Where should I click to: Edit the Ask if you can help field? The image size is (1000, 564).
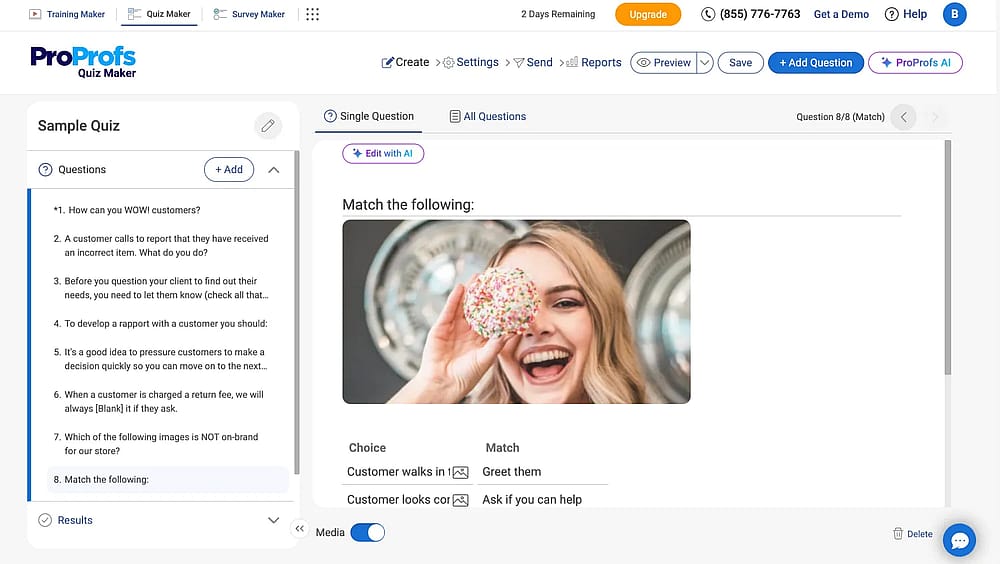click(x=542, y=500)
